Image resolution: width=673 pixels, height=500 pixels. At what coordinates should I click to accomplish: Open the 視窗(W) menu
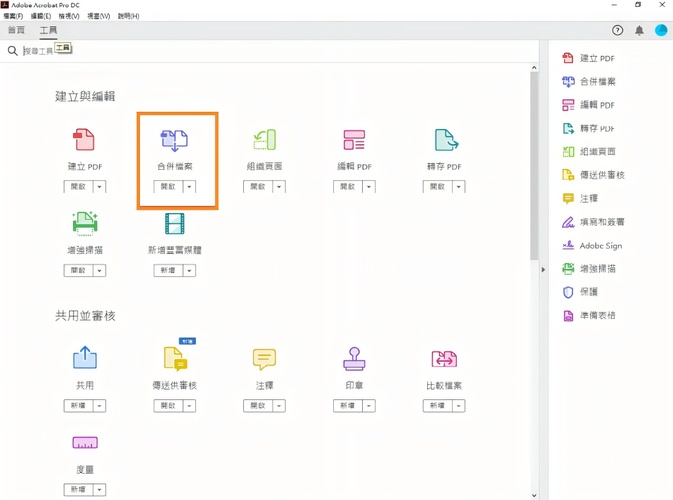point(98,16)
